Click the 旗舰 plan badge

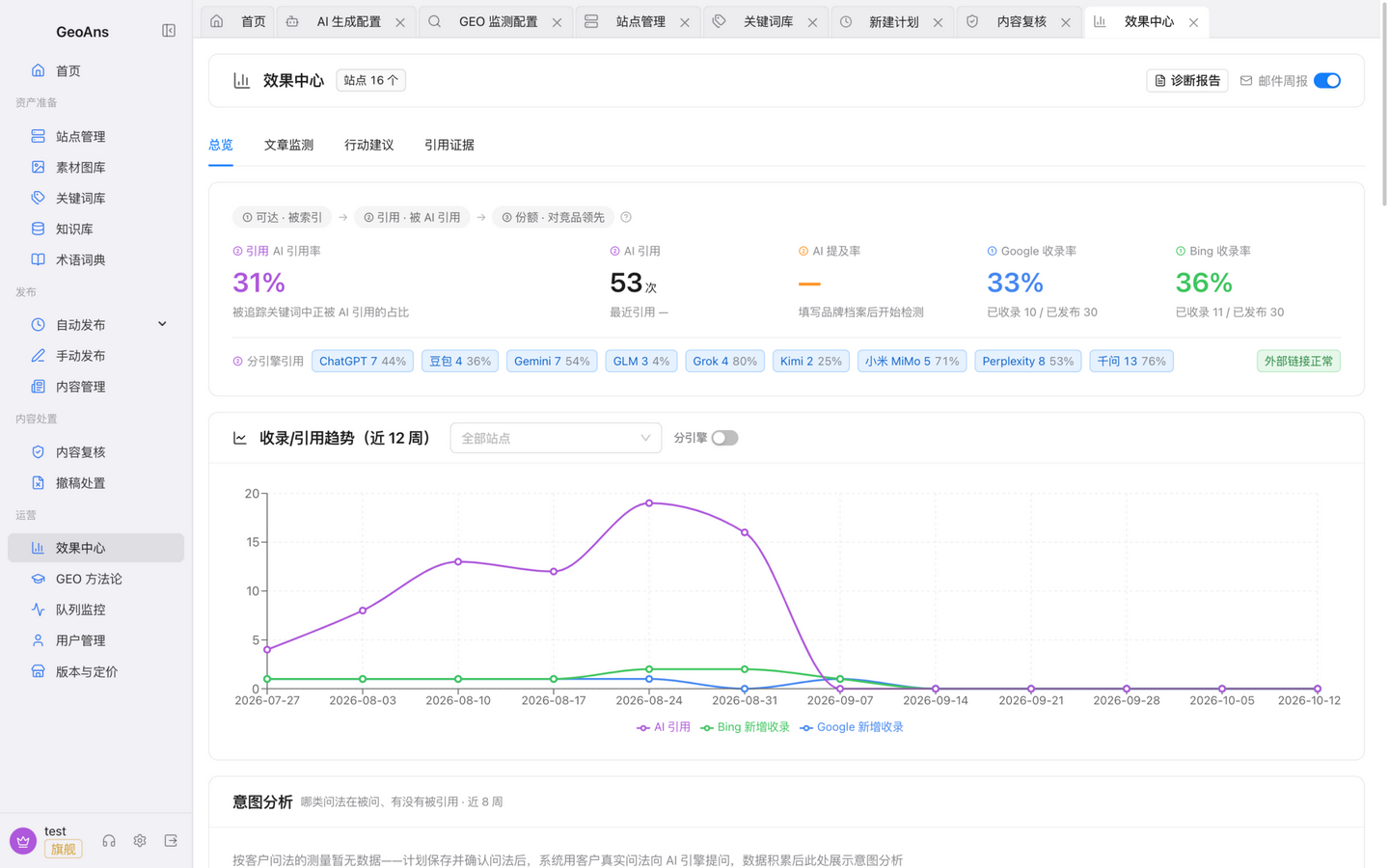coord(63,849)
